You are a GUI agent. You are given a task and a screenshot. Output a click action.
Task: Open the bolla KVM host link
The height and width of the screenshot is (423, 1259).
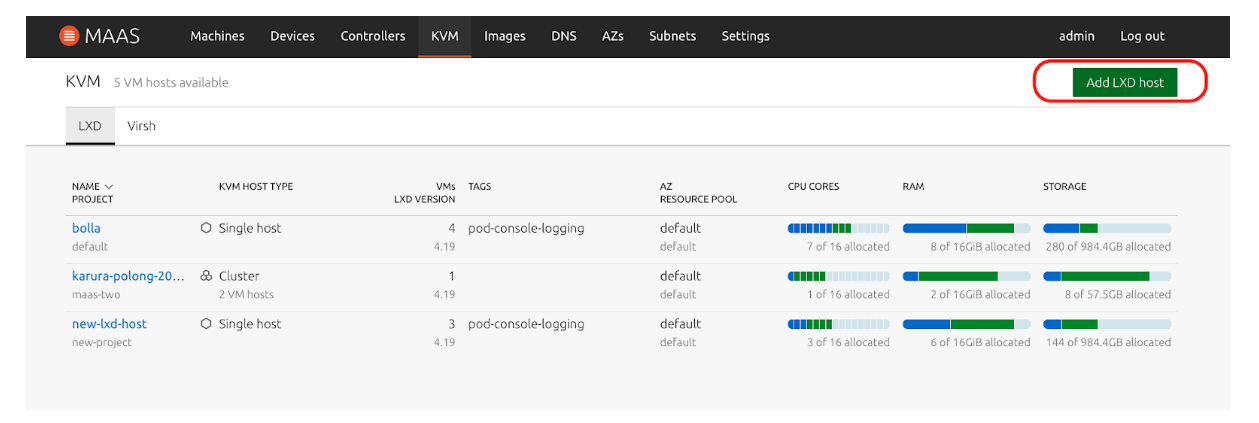tap(86, 228)
